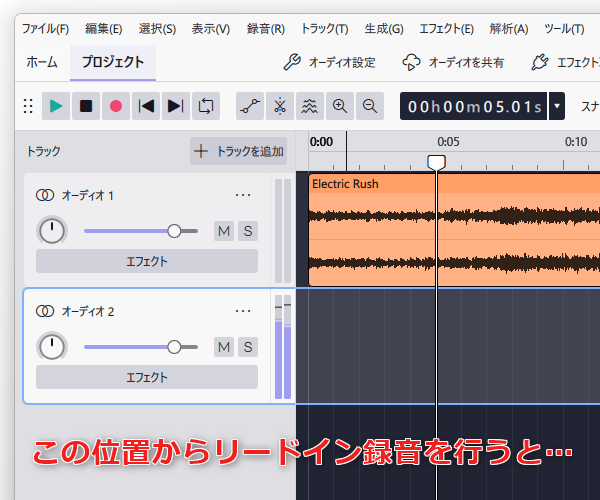Click the オーディオ 1 pan knob
This screenshot has width=600, height=500.
52,231
